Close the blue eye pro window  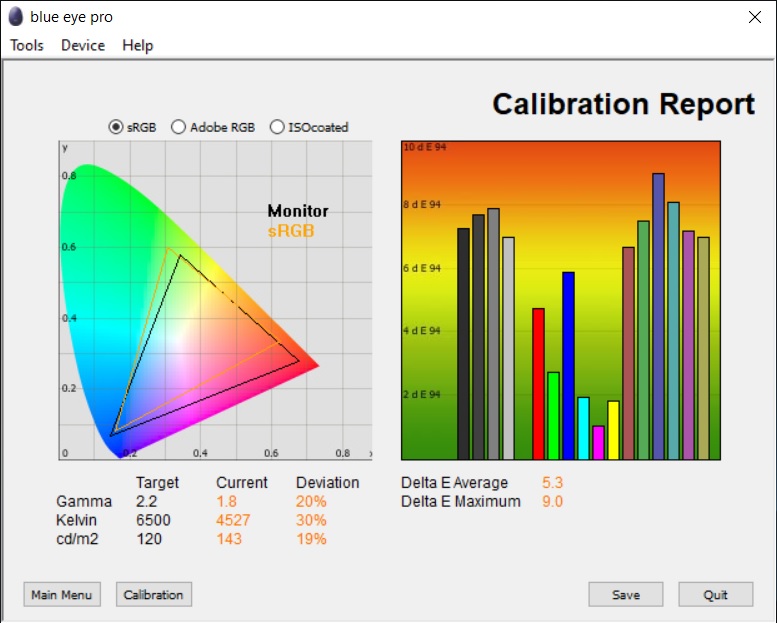click(x=755, y=17)
